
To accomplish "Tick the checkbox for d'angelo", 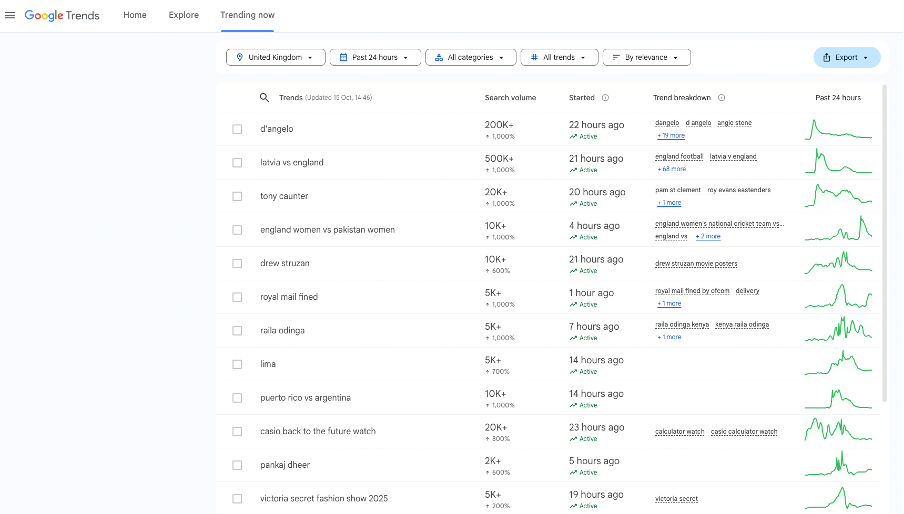I will tap(237, 129).
